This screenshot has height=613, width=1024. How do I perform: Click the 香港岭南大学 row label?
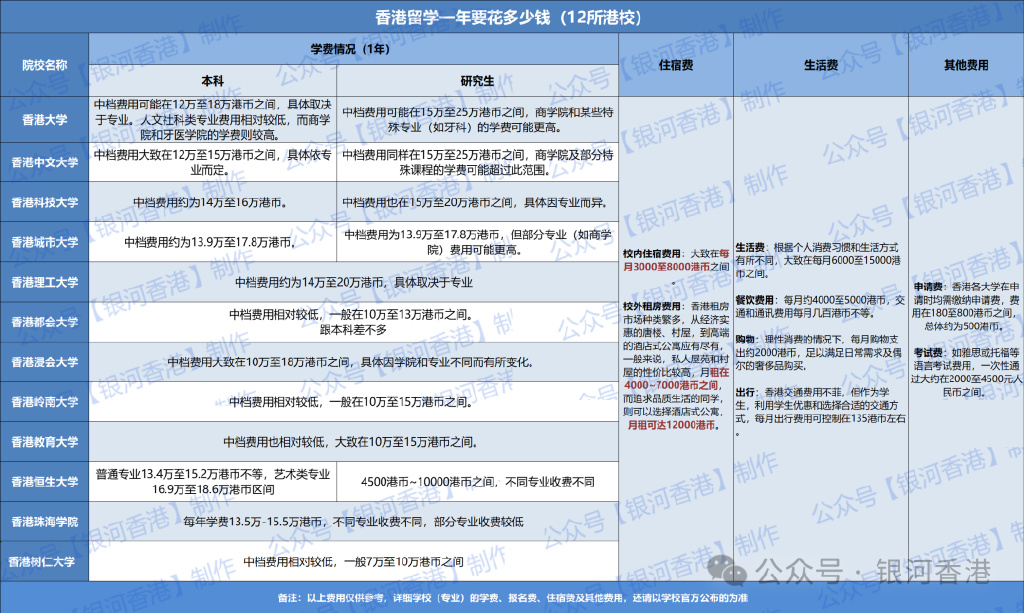(x=44, y=402)
